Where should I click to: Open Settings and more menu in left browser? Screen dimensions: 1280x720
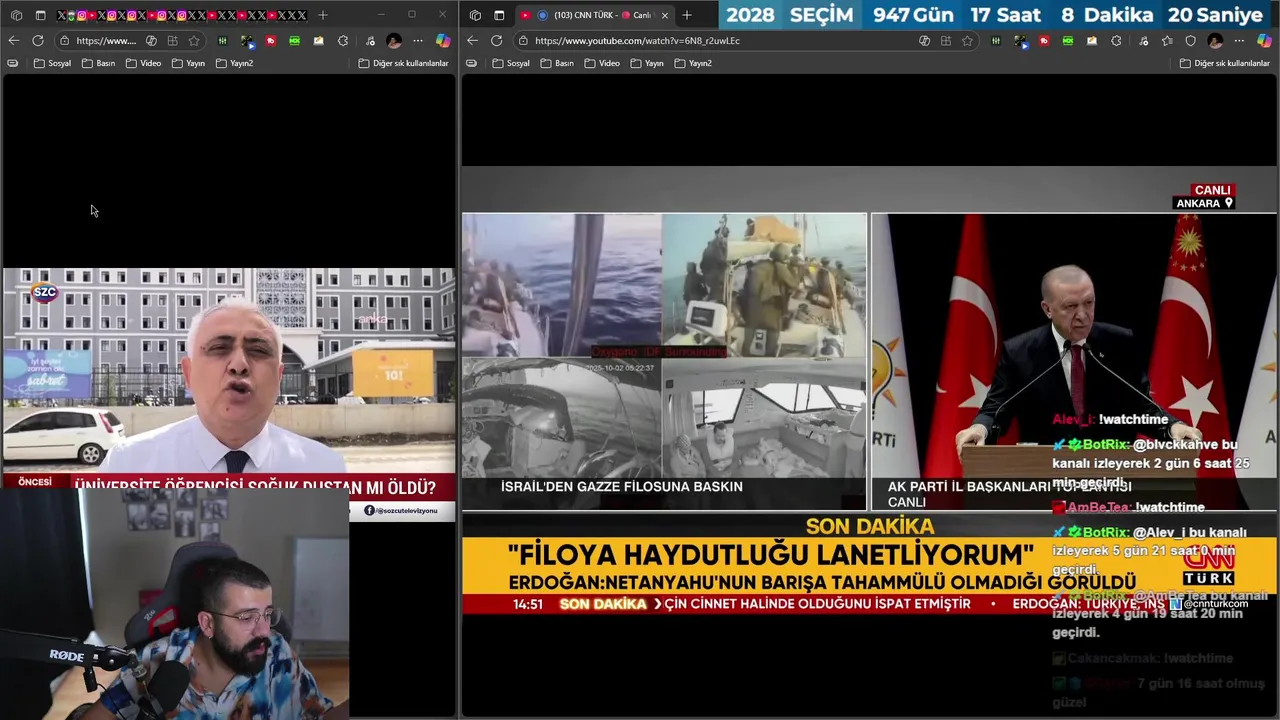click(x=417, y=41)
